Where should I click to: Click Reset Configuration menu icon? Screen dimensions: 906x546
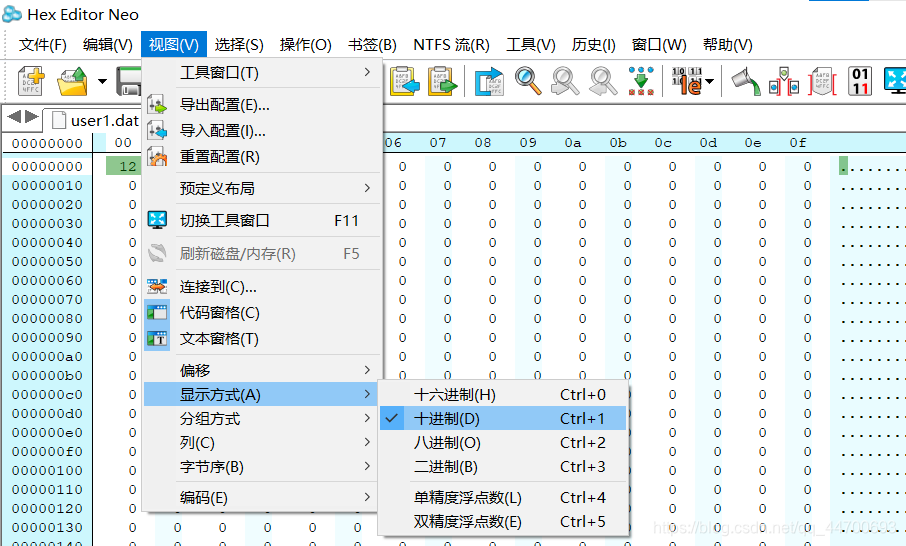157,157
